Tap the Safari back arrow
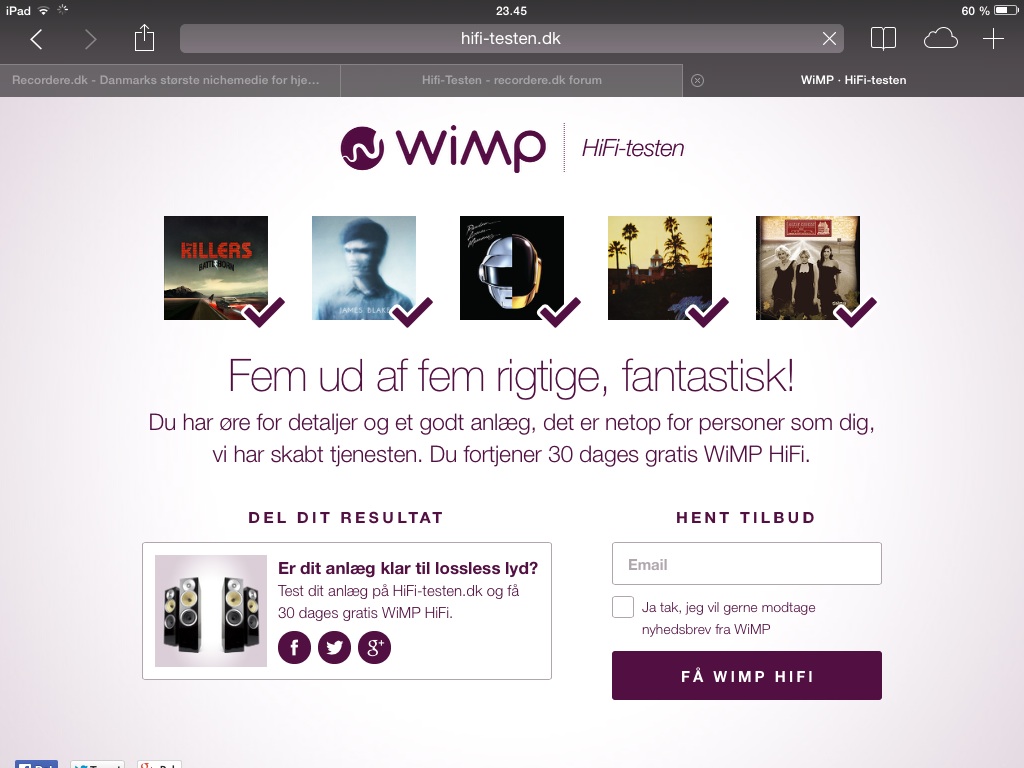Image resolution: width=1024 pixels, height=768 pixels. [x=37, y=39]
